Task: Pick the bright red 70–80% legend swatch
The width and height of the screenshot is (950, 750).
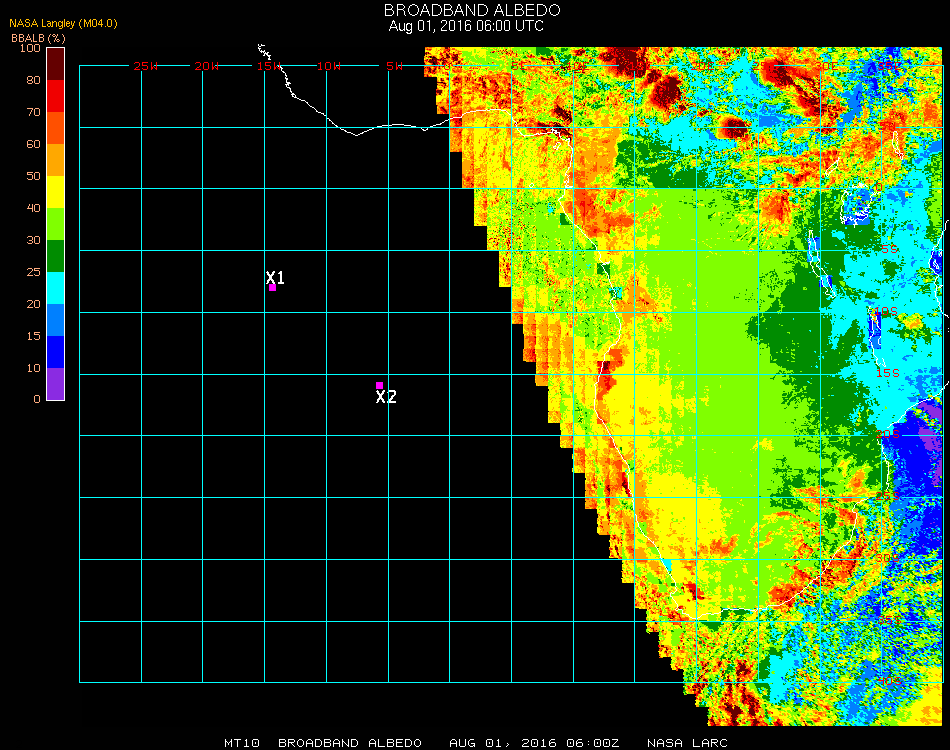Action: click(x=56, y=96)
